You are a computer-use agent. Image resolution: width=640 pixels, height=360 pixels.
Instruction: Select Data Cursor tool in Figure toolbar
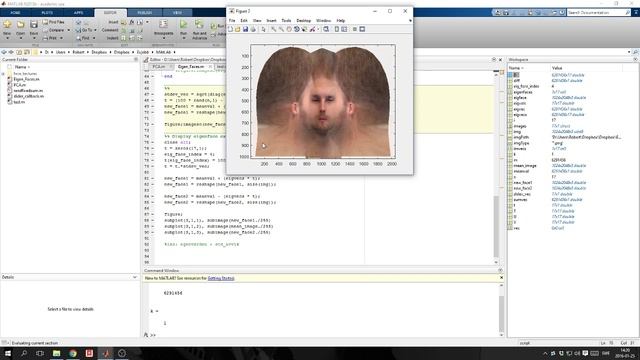click(x=304, y=29)
